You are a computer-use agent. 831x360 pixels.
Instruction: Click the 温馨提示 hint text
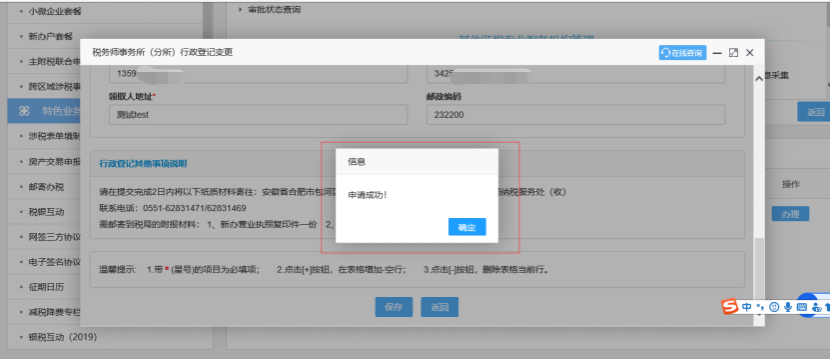click(x=324, y=269)
